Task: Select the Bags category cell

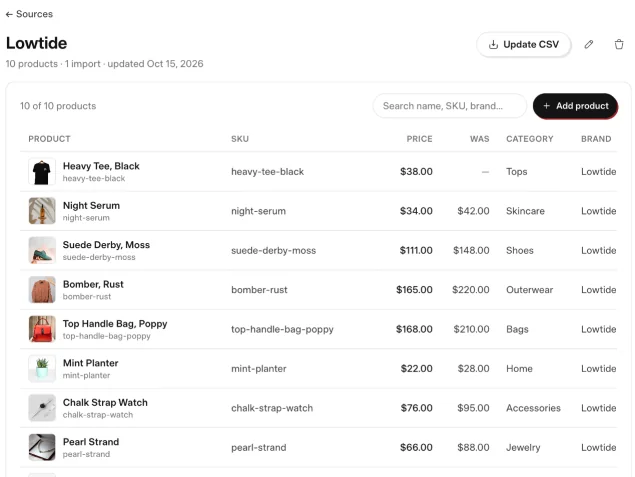Action: (x=517, y=329)
